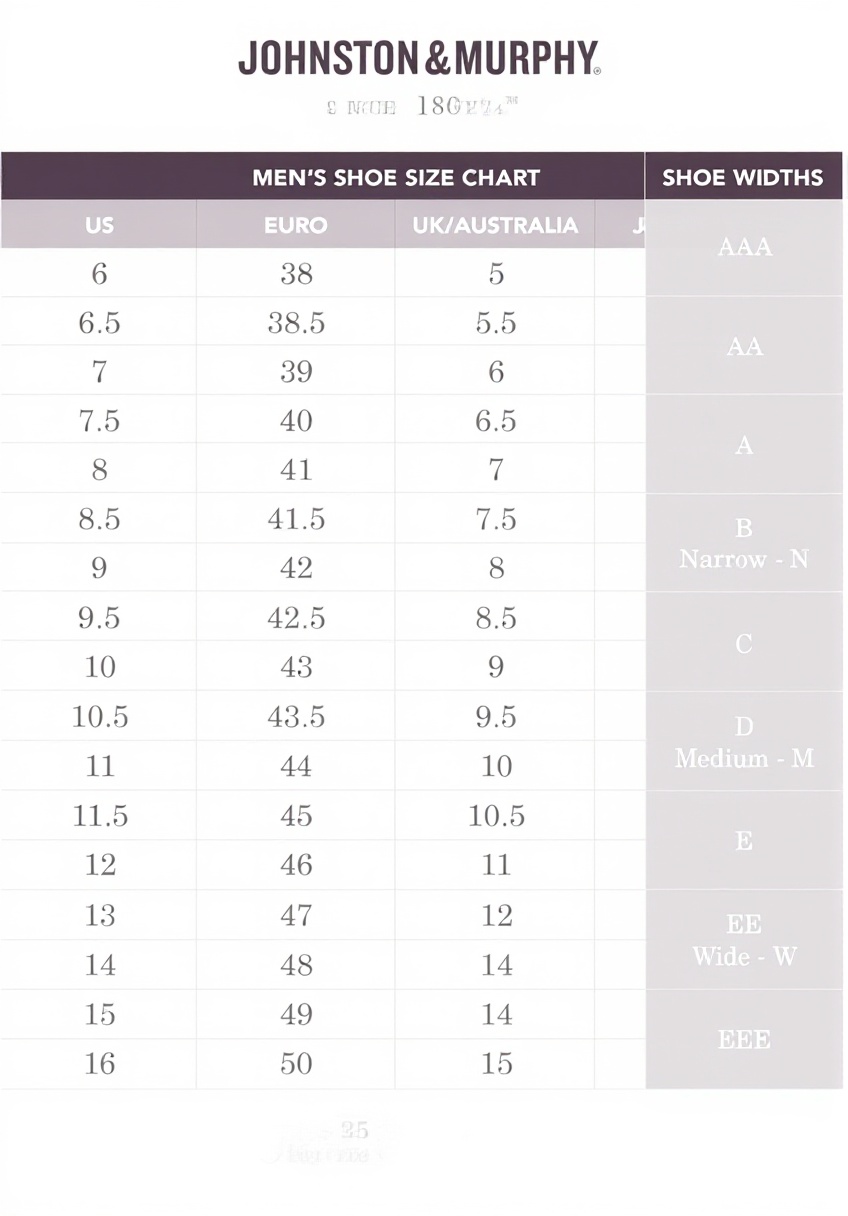Click US size 16 cell
This screenshot has width=848, height=1216.
pos(100,1064)
